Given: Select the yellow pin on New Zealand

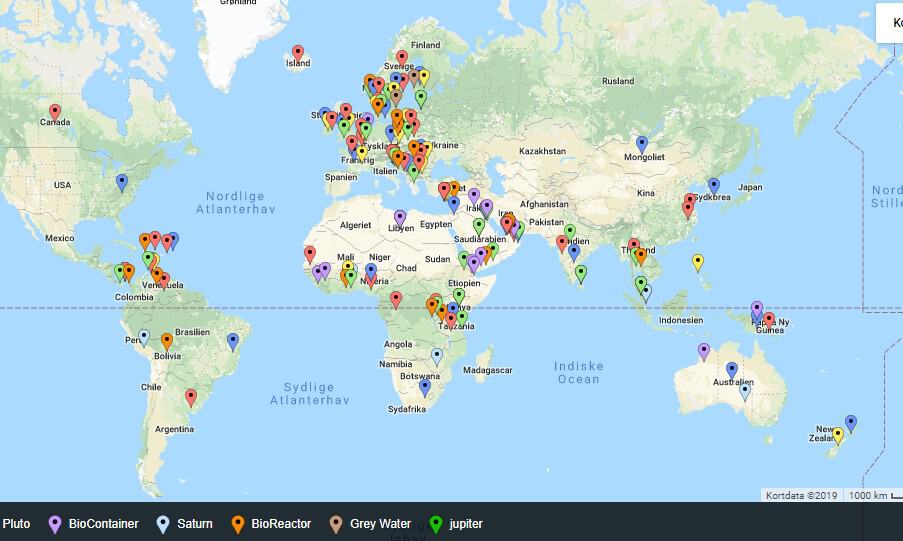Looking at the screenshot, I should click(838, 436).
